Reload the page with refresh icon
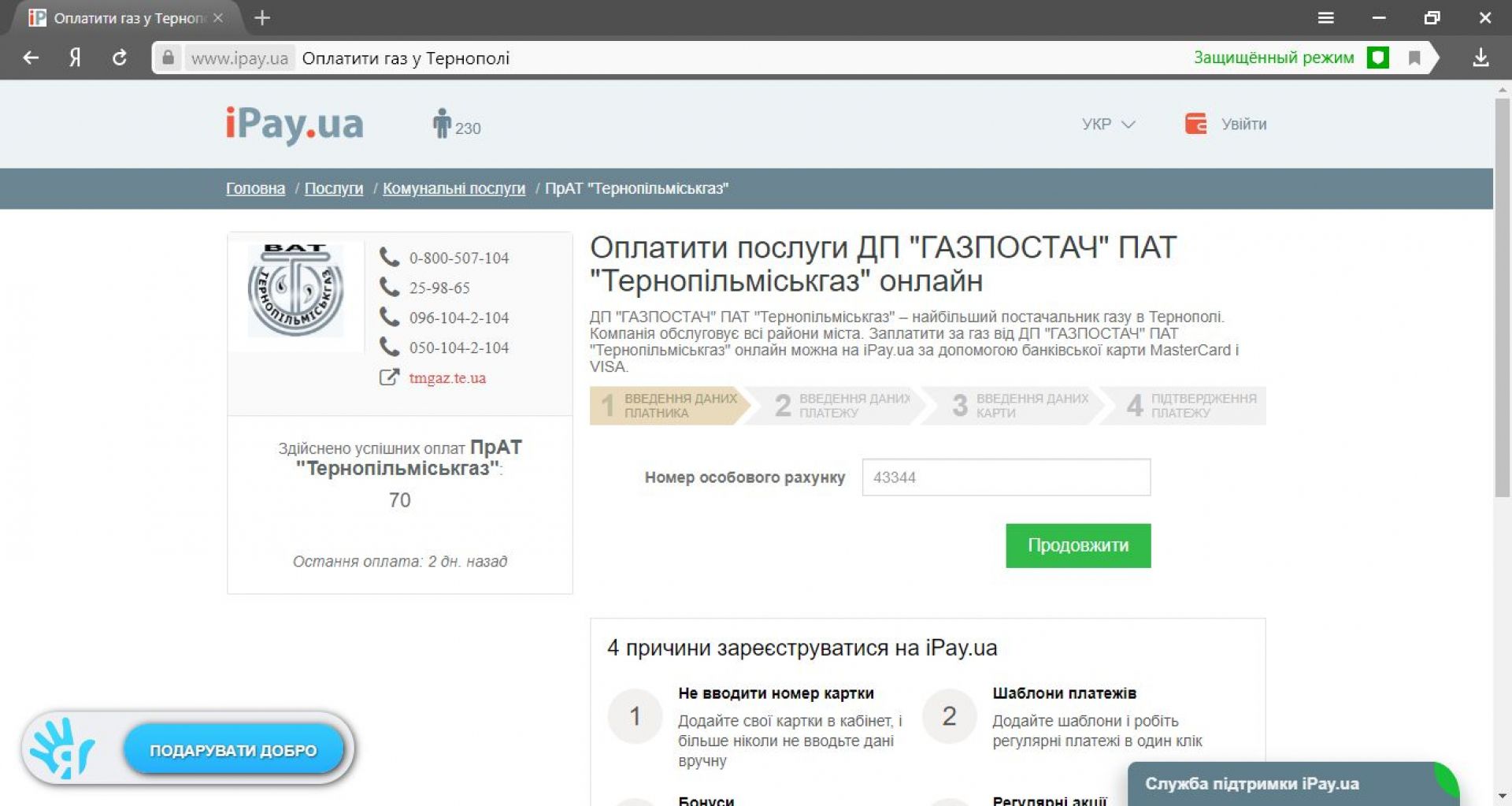This screenshot has width=1512, height=806. click(x=120, y=58)
